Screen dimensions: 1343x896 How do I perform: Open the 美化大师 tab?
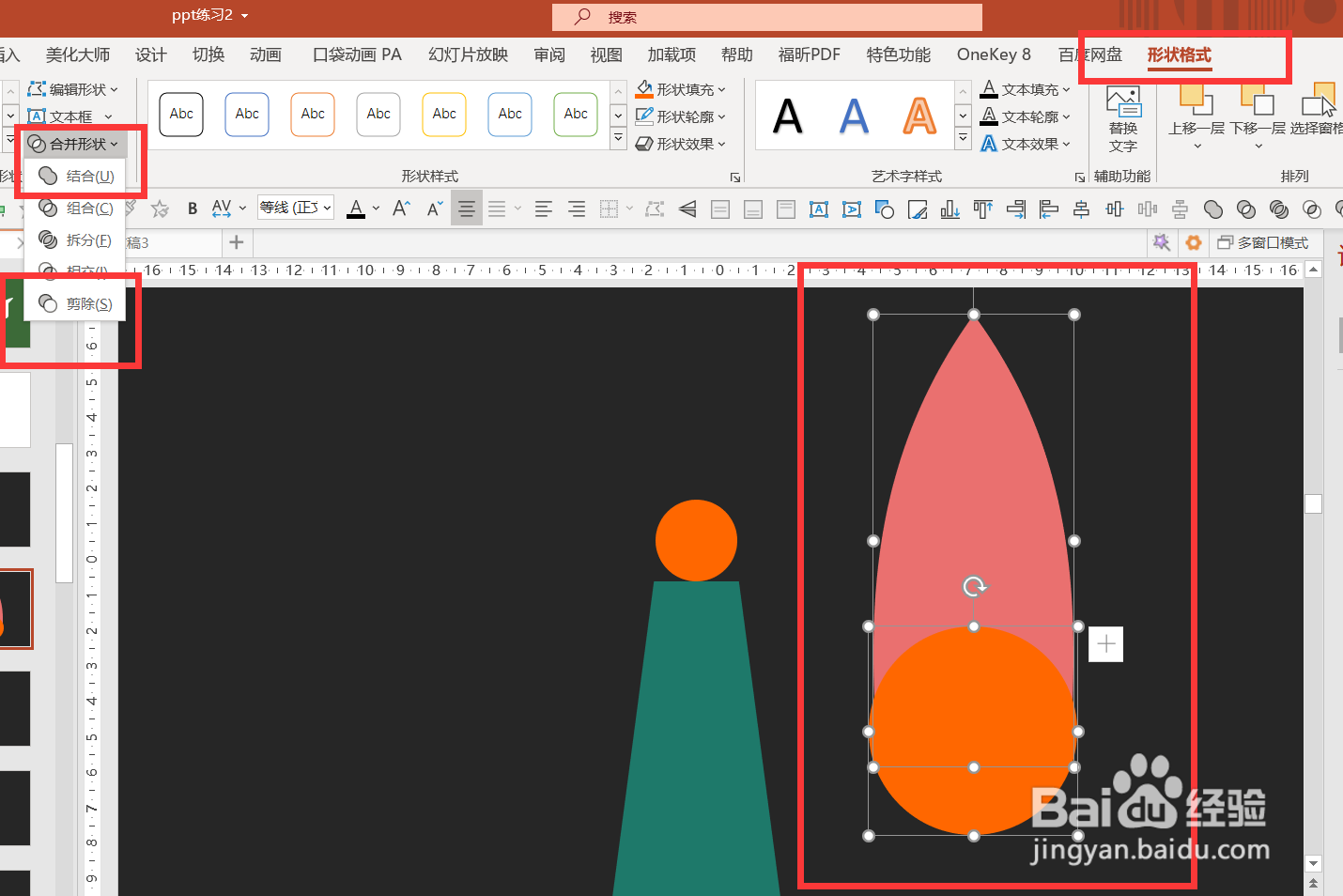pyautogui.click(x=78, y=54)
